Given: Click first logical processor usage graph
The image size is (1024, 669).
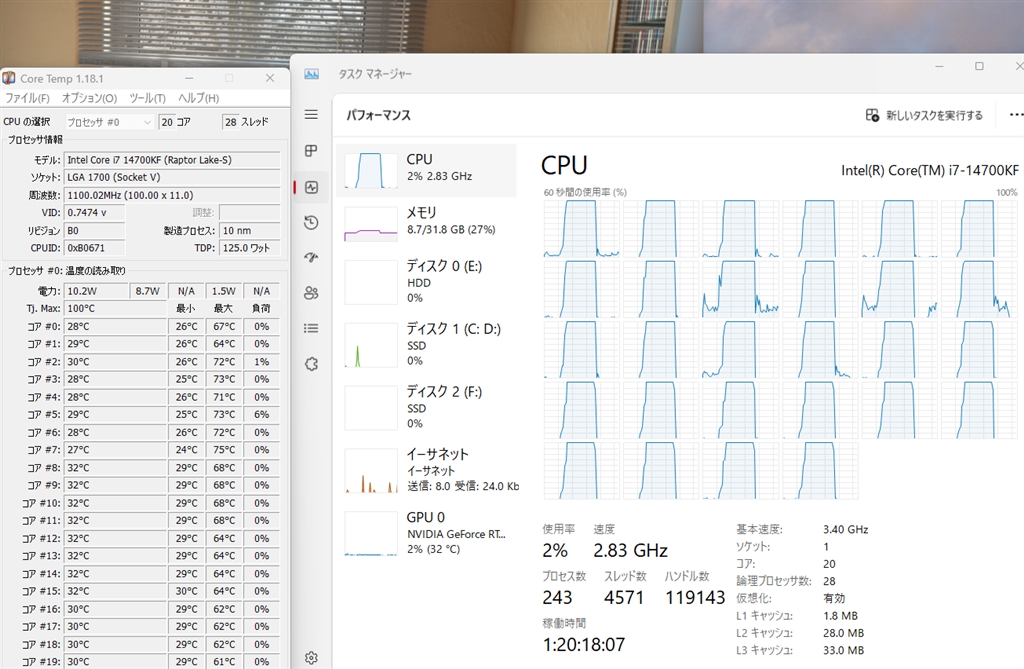Looking at the screenshot, I should [581, 229].
